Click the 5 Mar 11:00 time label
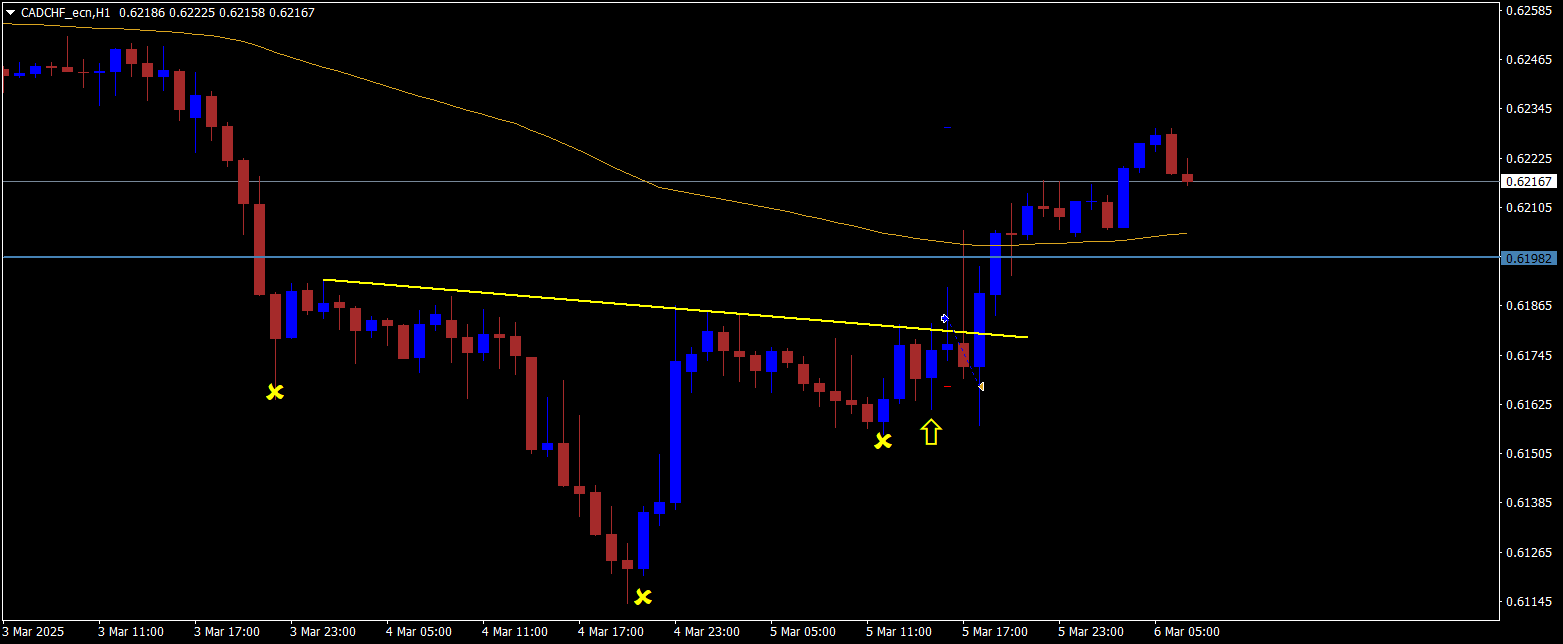This screenshot has height=644, width=1563. pos(899,632)
